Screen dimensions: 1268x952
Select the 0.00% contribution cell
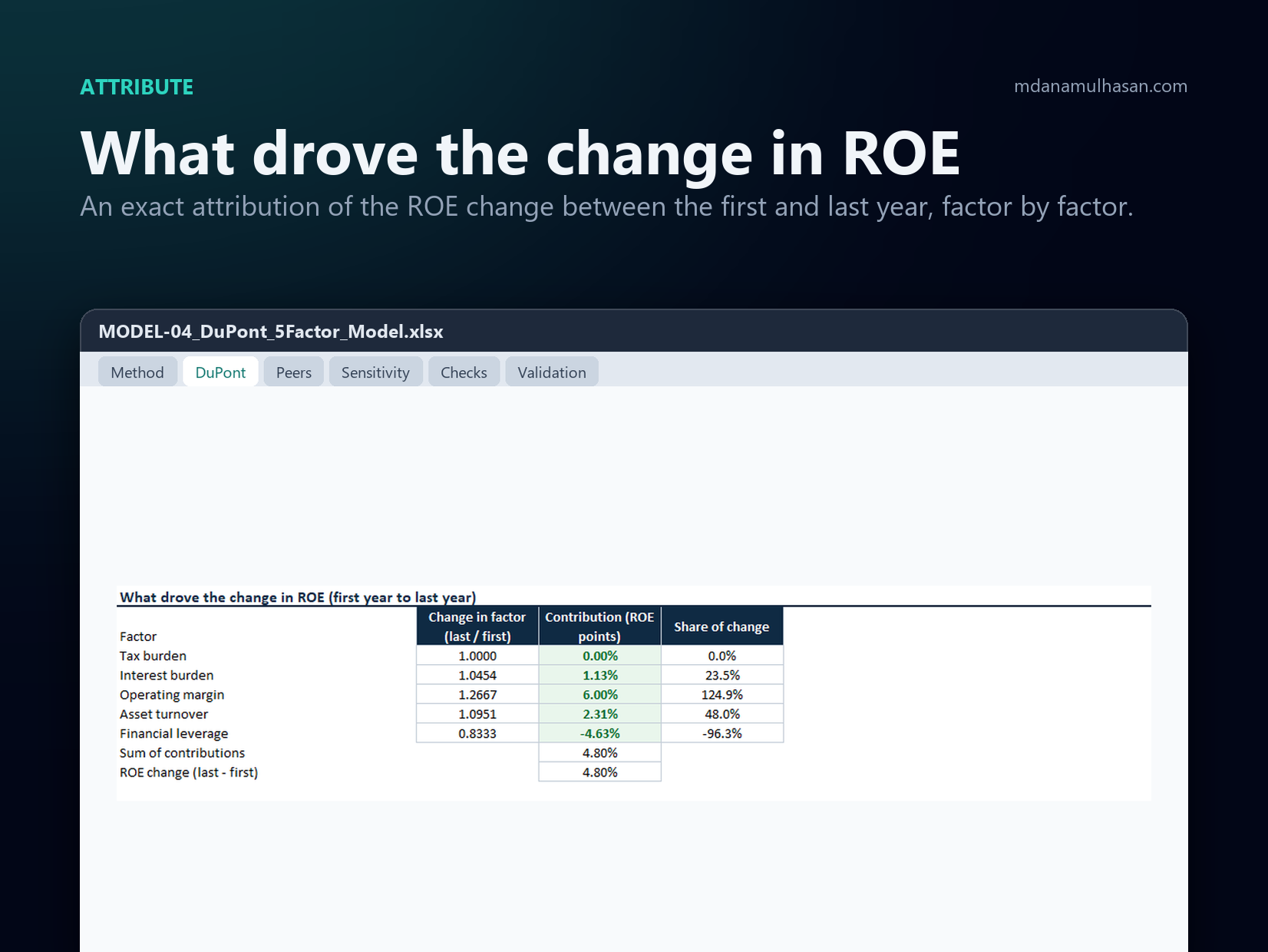point(599,656)
